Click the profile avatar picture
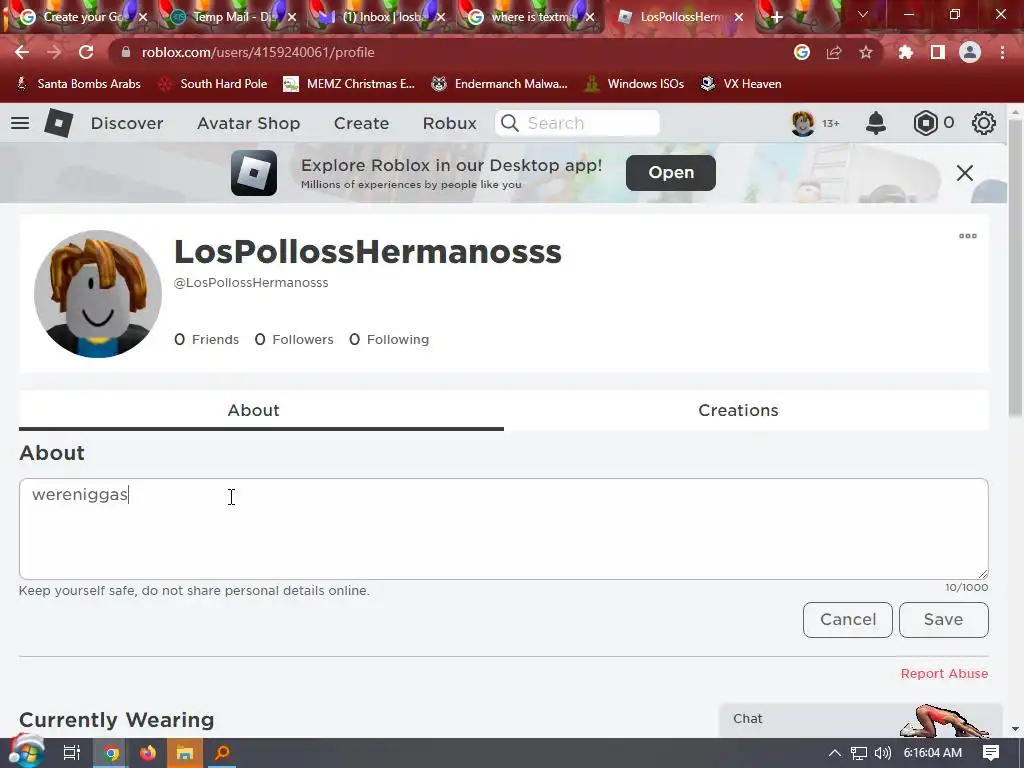 98,294
